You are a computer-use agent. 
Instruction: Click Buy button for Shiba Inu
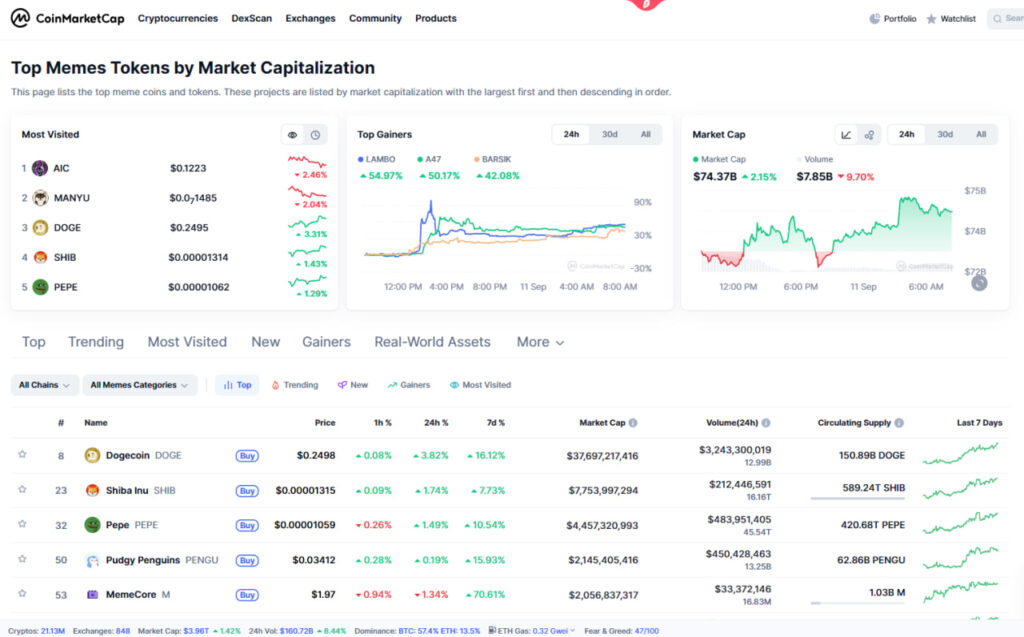pos(247,491)
